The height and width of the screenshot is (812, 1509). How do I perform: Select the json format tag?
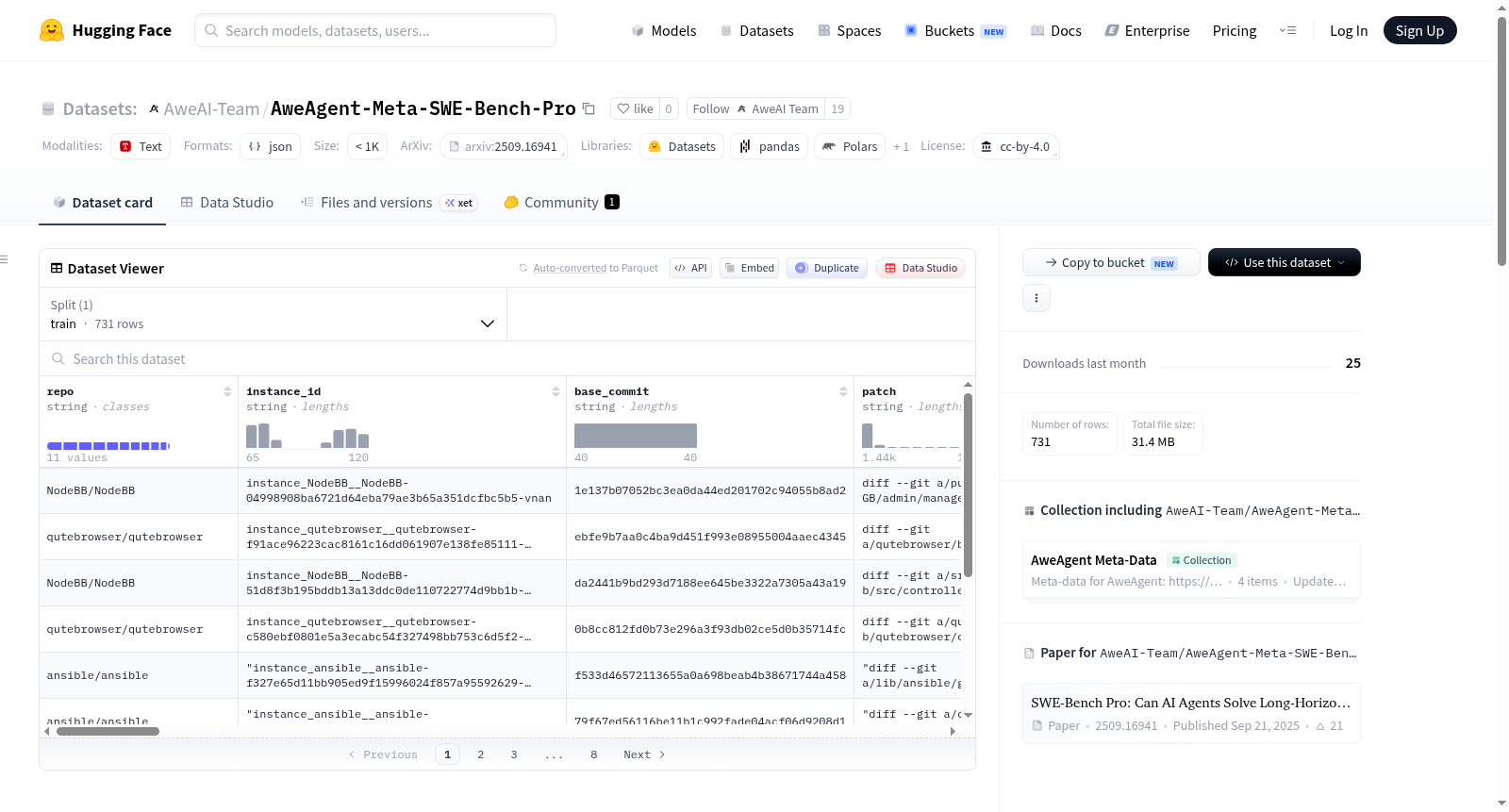271,146
